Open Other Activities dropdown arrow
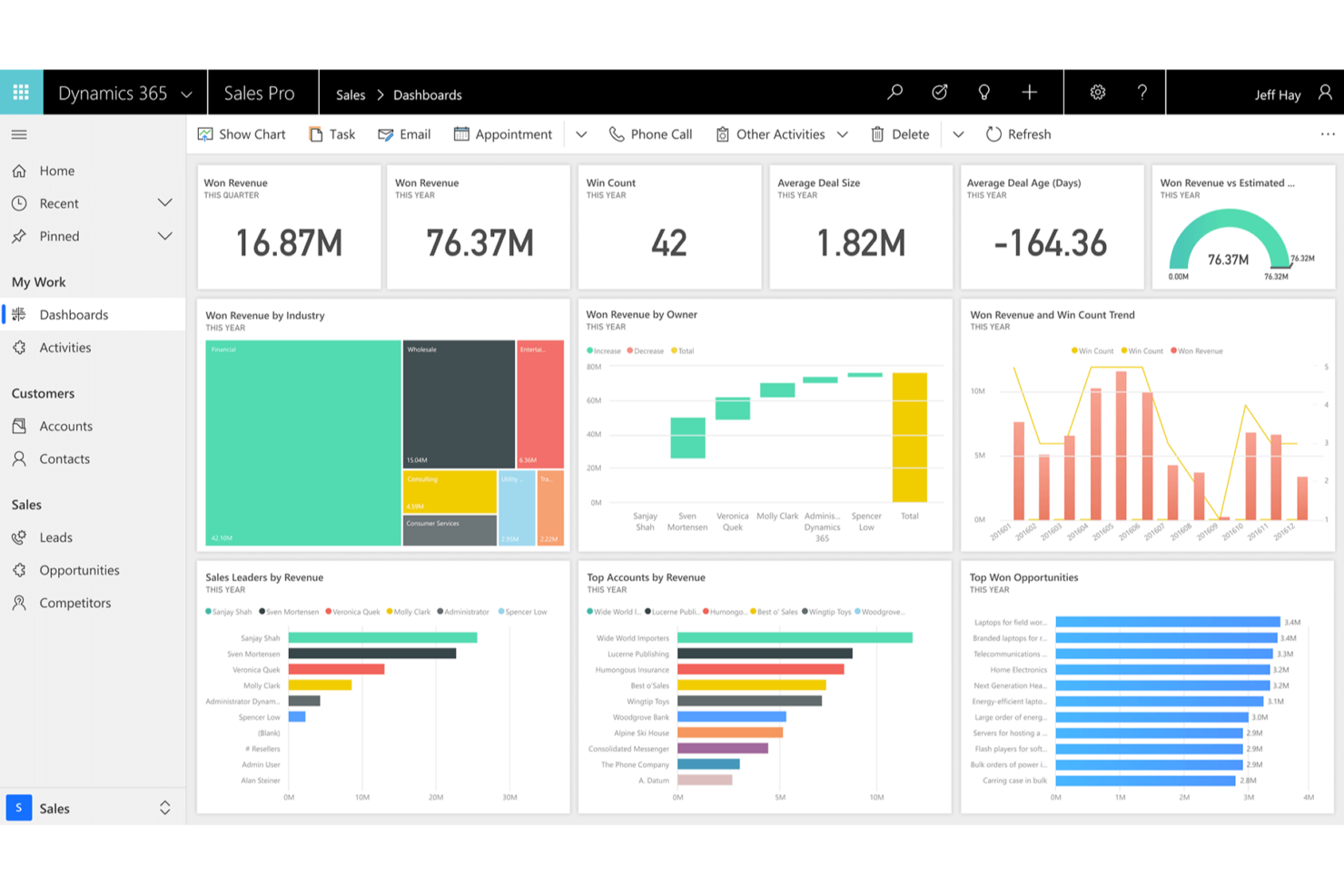1344x896 pixels. click(x=843, y=134)
